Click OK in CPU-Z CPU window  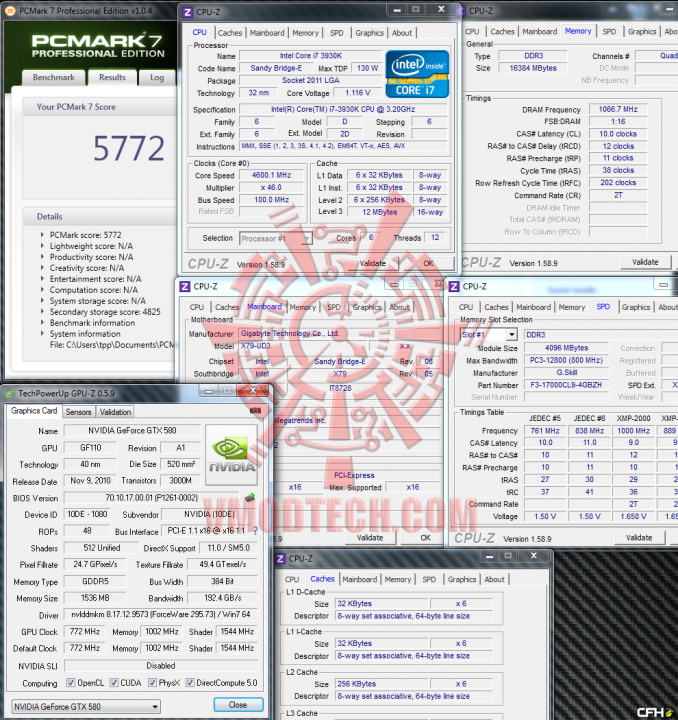point(428,264)
